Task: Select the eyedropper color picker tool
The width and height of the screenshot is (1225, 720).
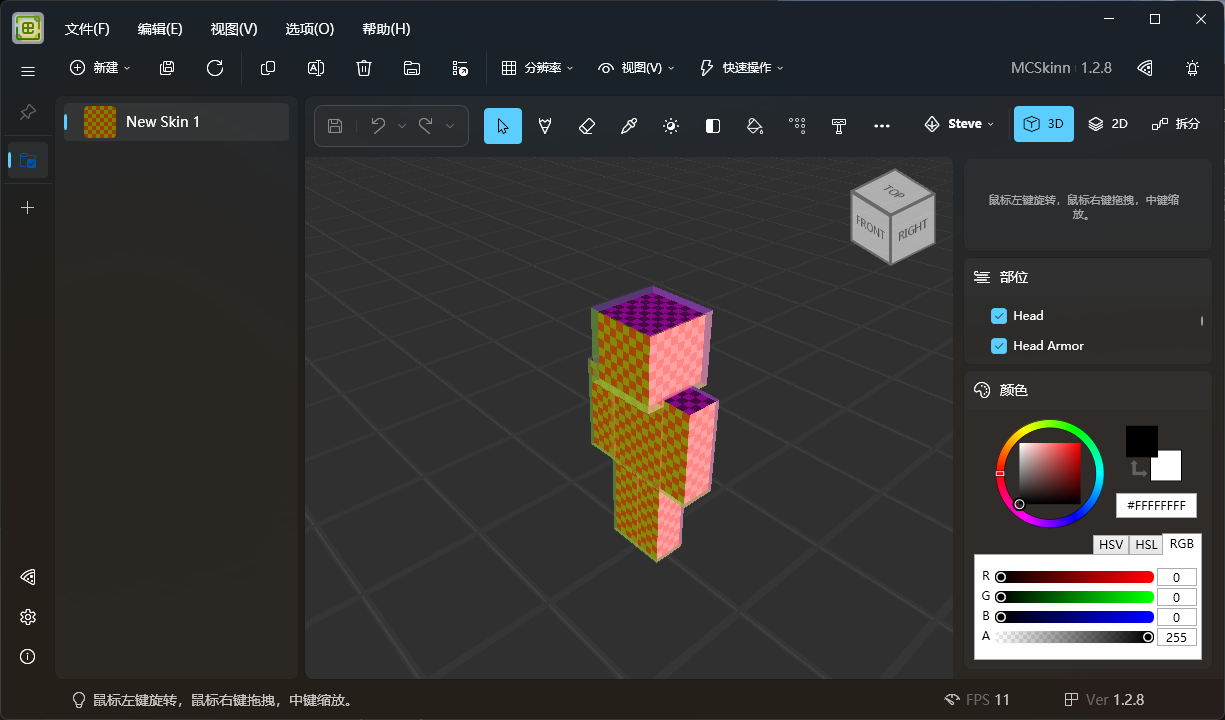Action: point(629,125)
